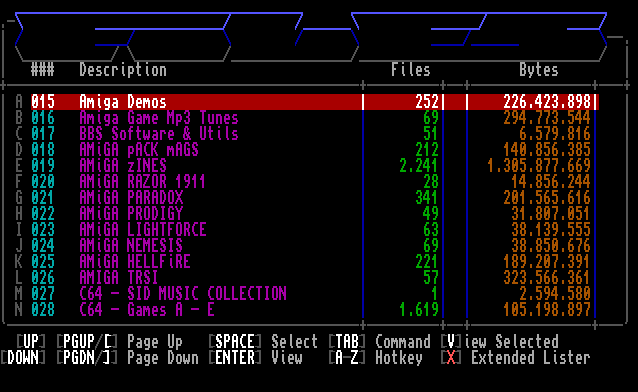Click the Files column header
The image size is (638, 392).
[411, 70]
